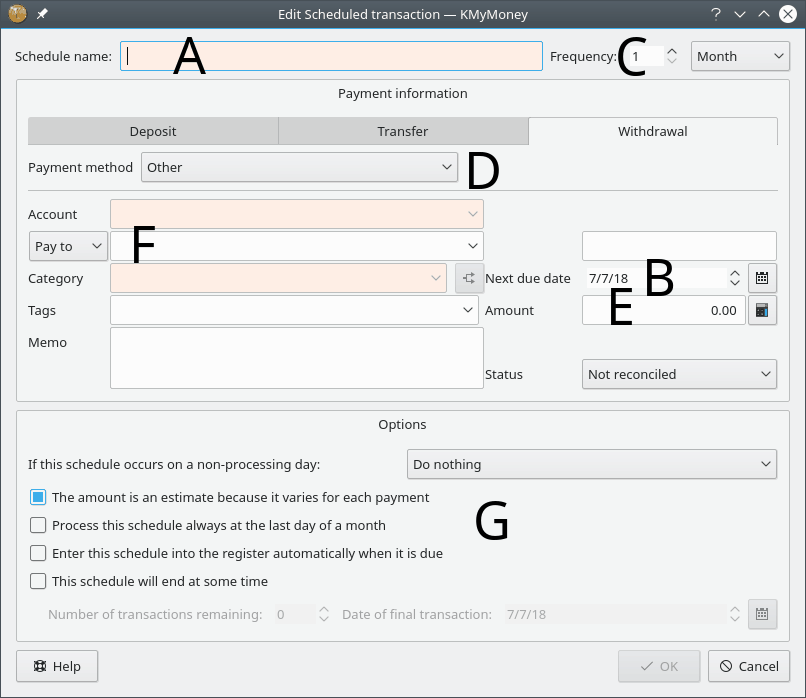Screen dimensions: 806x698
Task: Open the split categories editor icon
Action: [x=469, y=278]
